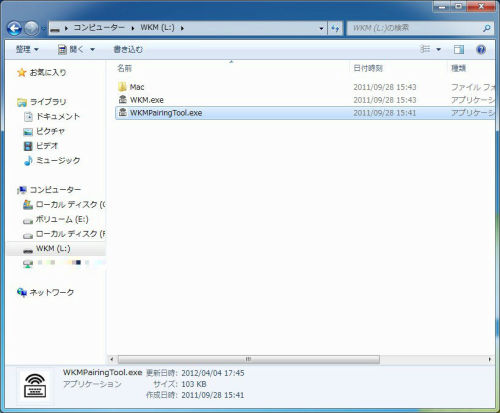Go back with the Back arrow button
Image resolution: width=500 pixels, height=413 pixels.
(14, 28)
